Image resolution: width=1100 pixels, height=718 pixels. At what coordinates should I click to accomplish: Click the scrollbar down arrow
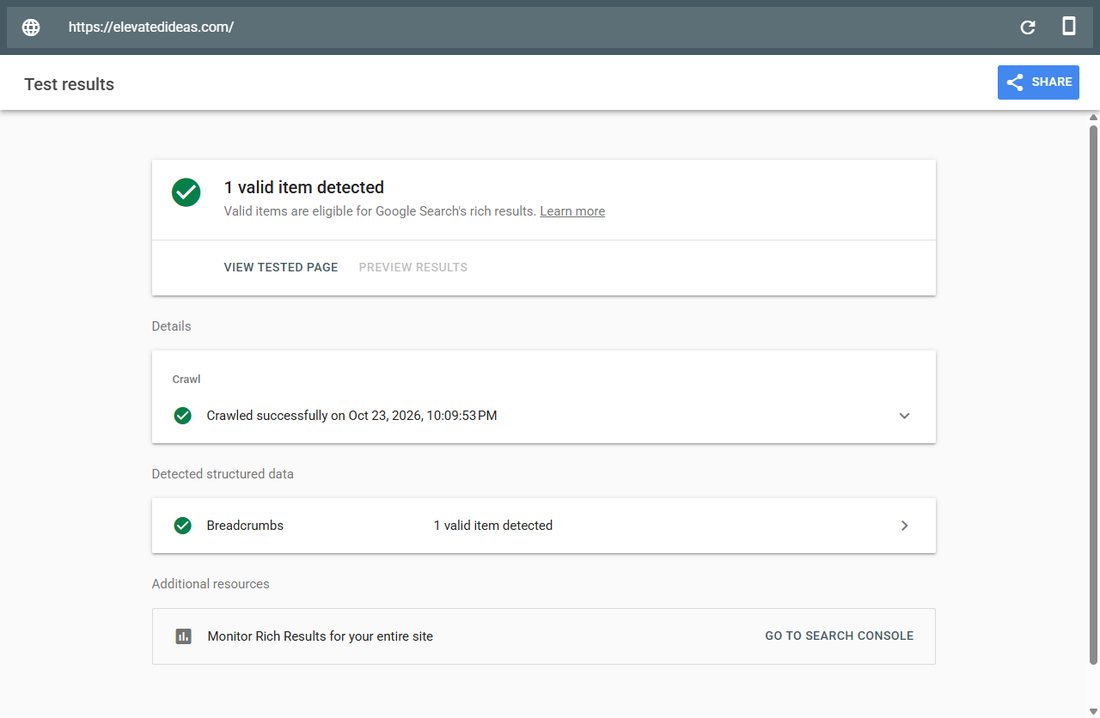[1093, 712]
